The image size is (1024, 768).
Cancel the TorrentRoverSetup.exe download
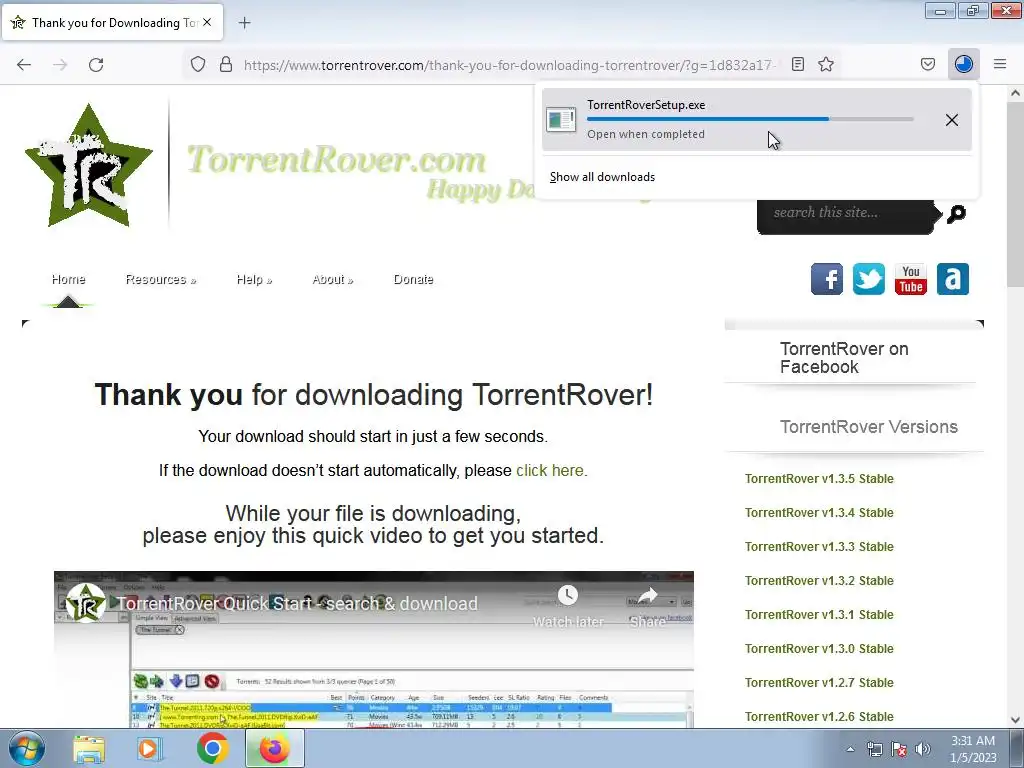[952, 120]
